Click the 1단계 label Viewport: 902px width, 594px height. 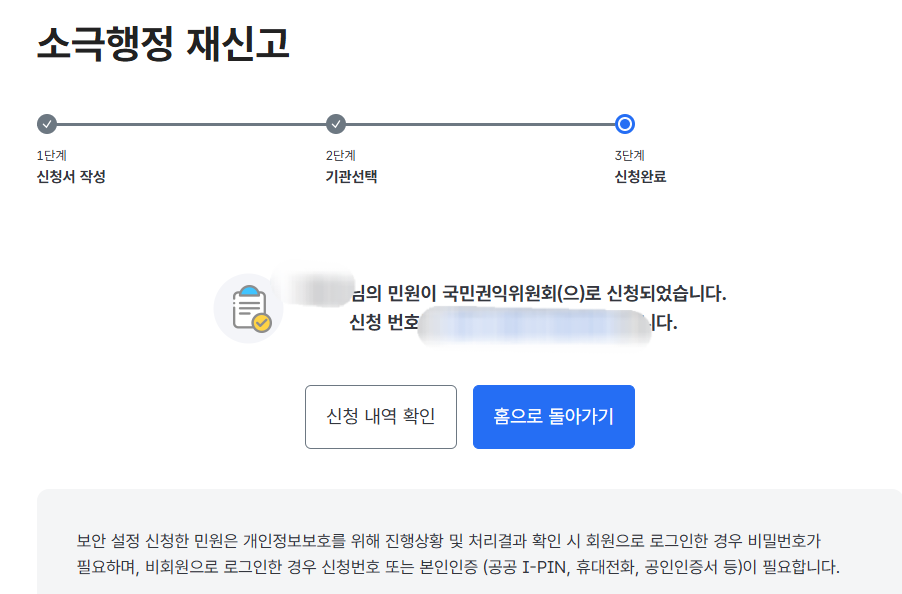52,155
